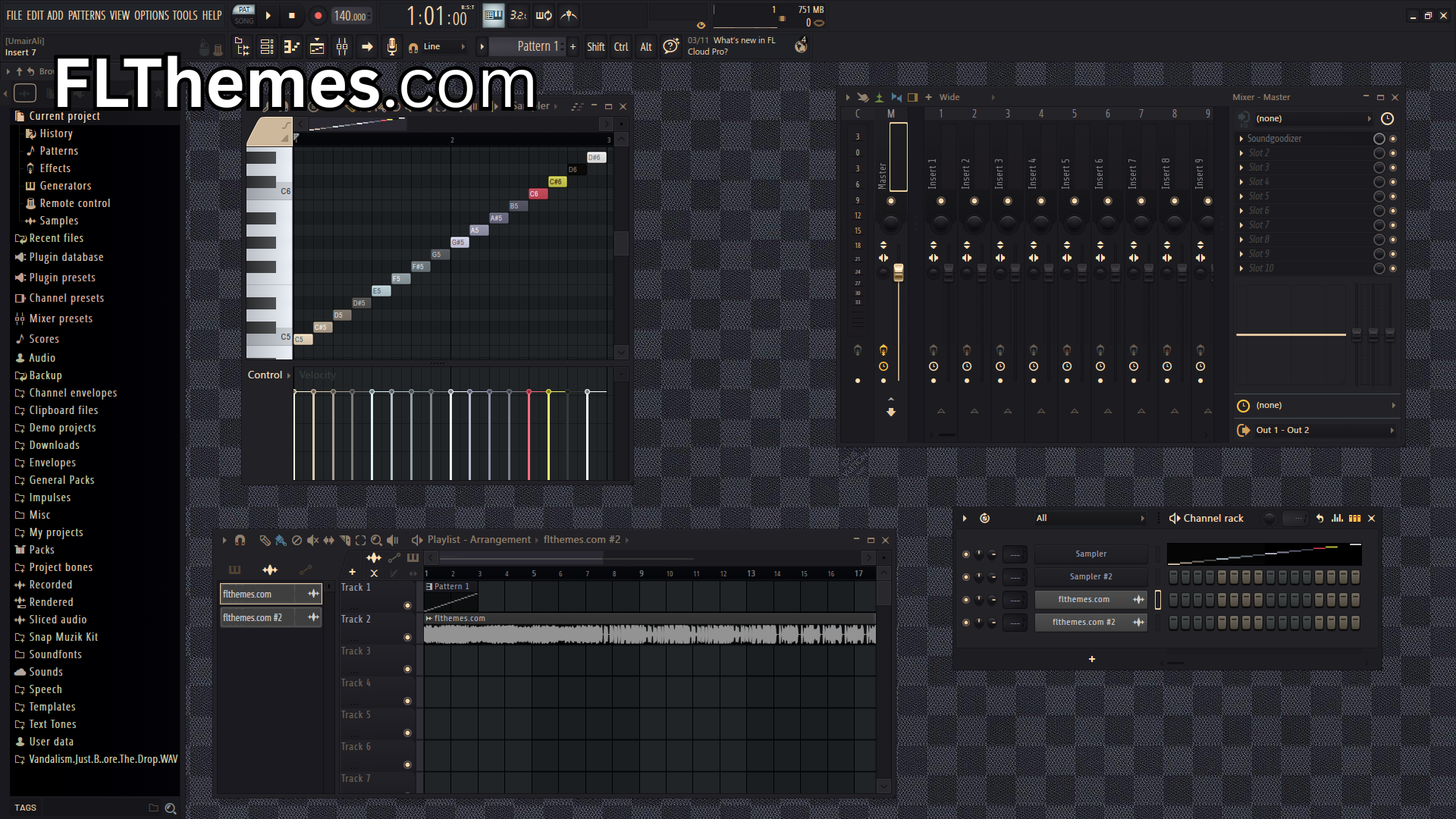Screen dimensions: 1456x819
Task: Open graph editor in Channel rack
Action: click(x=1337, y=519)
